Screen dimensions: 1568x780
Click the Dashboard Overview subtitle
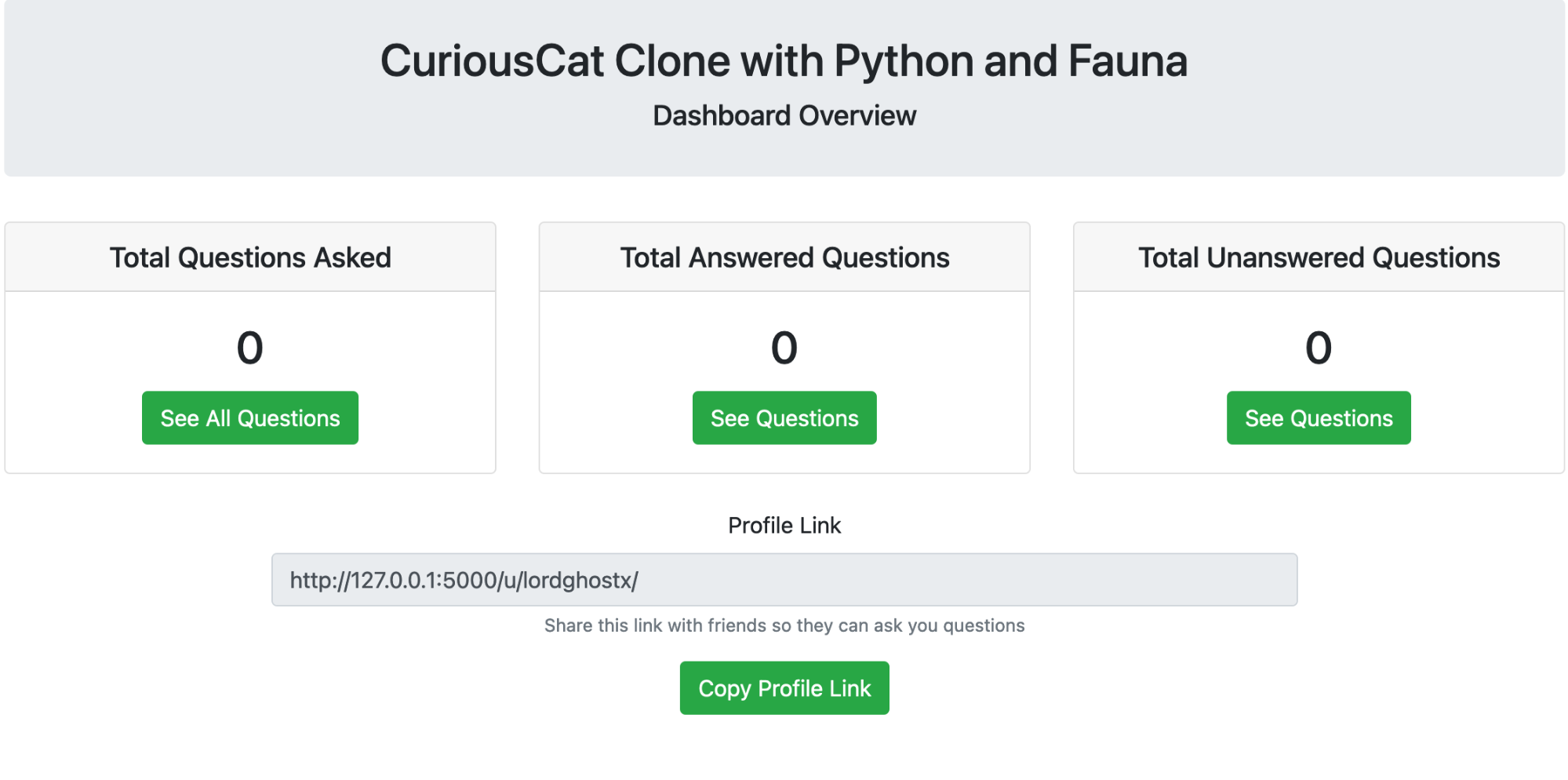click(784, 116)
